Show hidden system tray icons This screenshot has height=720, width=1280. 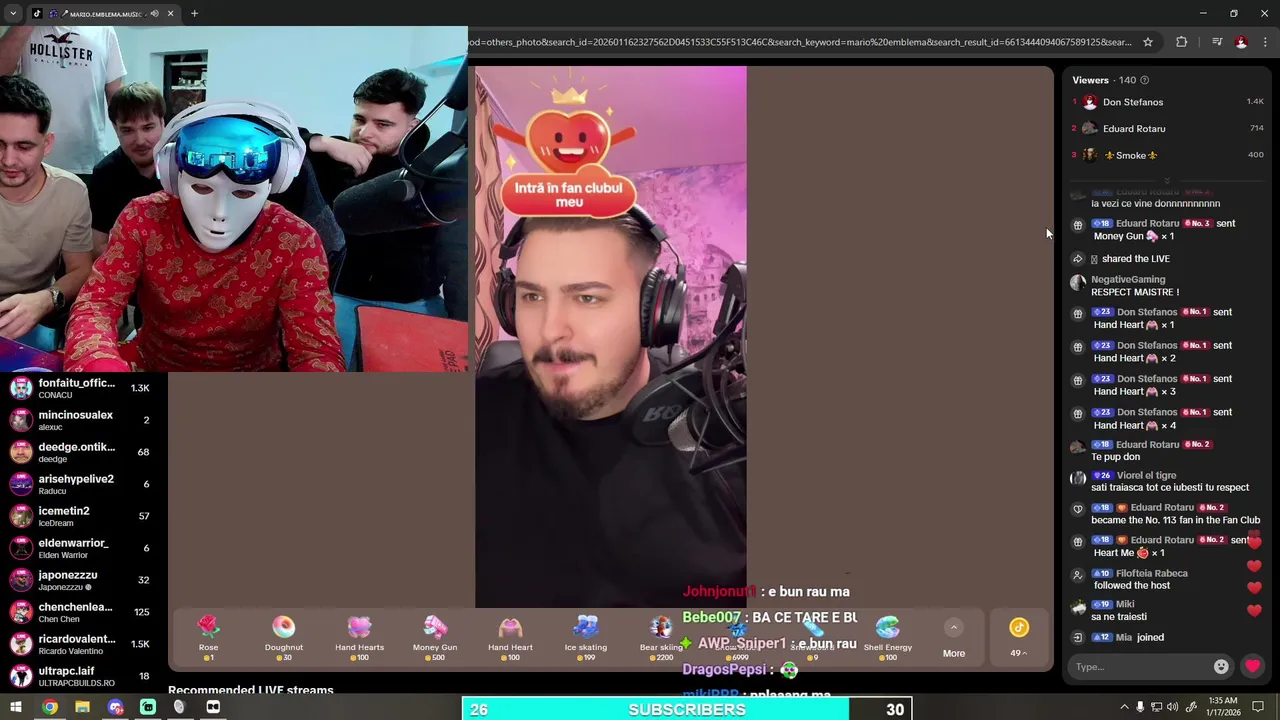tap(1124, 707)
